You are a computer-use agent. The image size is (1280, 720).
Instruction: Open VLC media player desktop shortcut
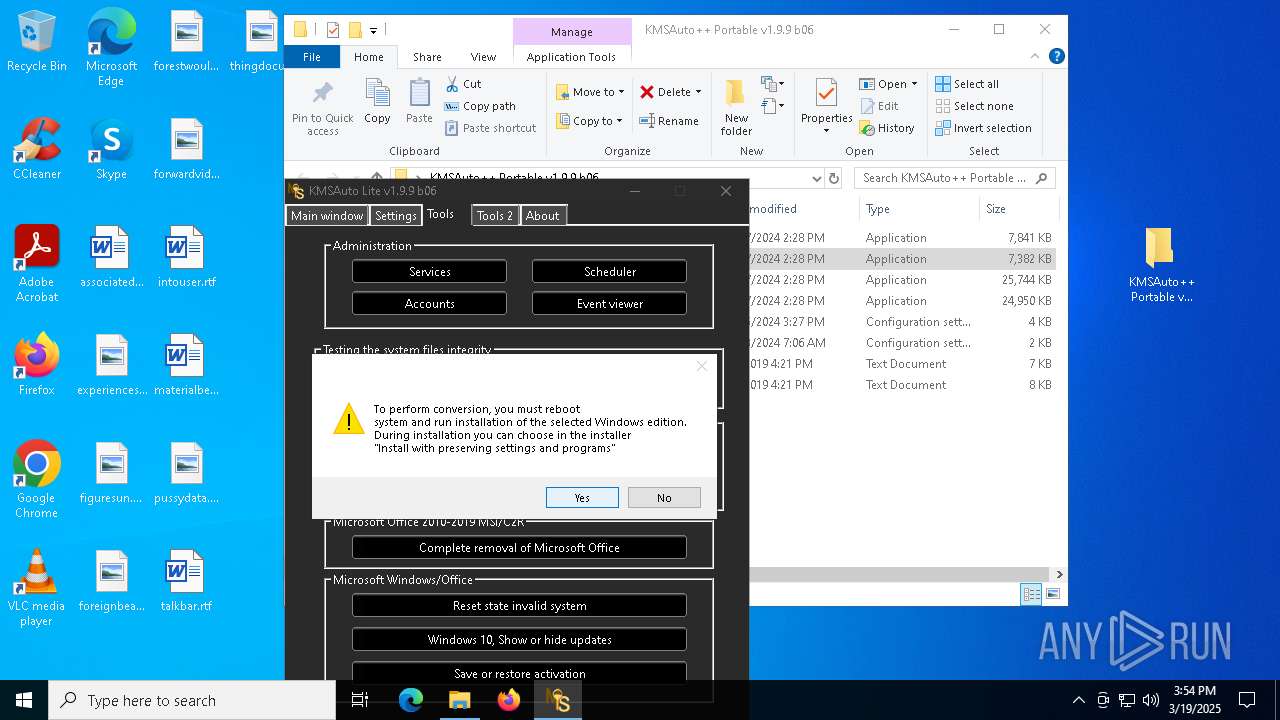click(x=37, y=588)
